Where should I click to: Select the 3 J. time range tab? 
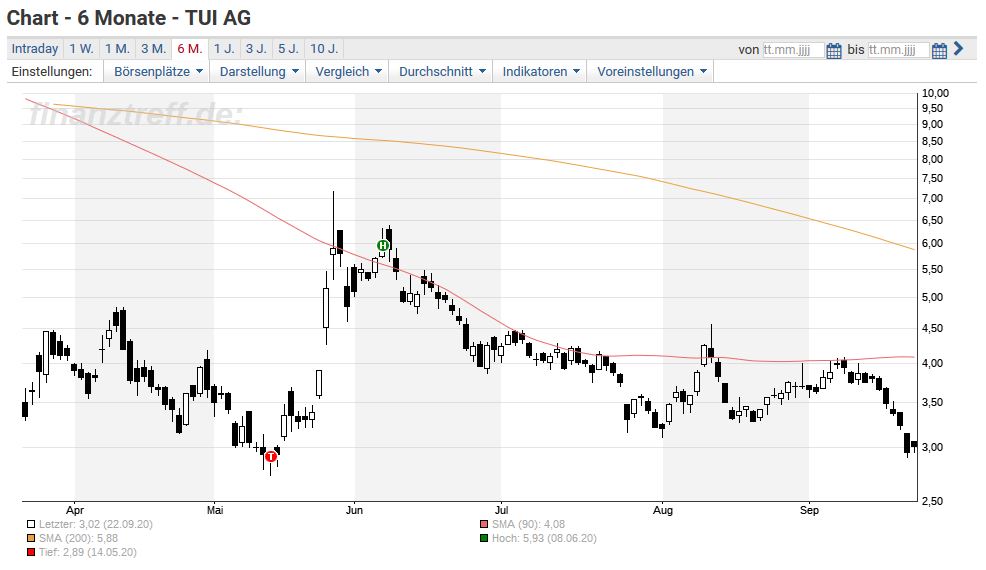tap(256, 48)
